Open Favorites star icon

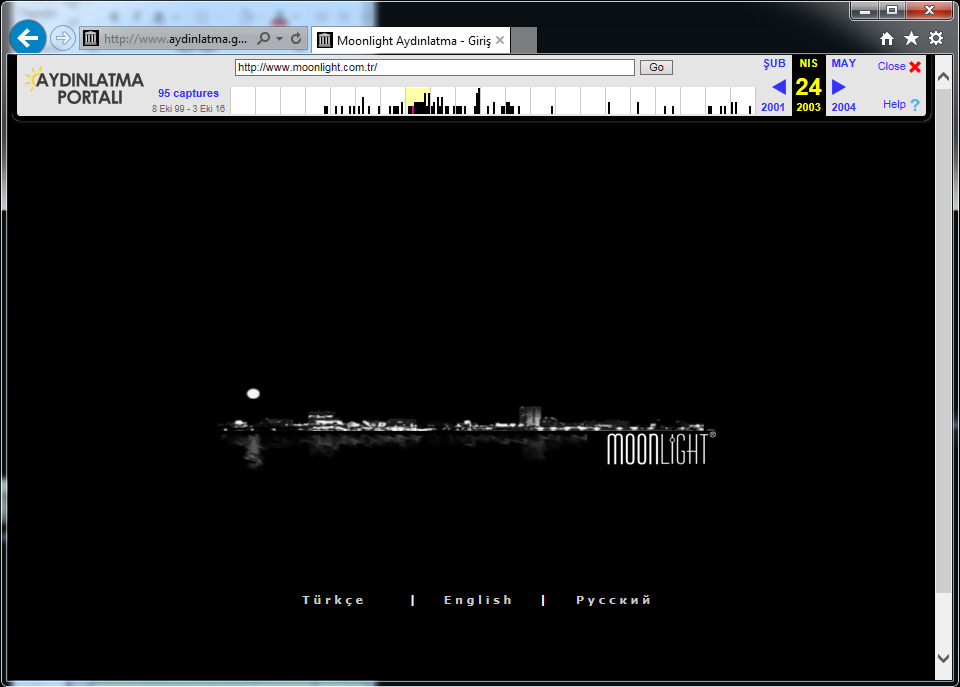pos(911,39)
